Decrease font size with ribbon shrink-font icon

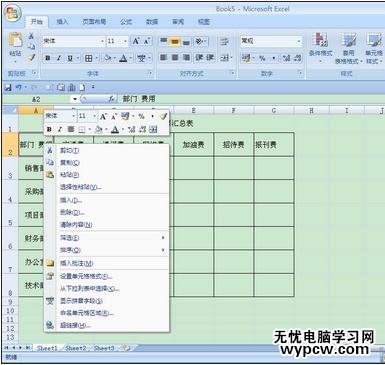146,41
